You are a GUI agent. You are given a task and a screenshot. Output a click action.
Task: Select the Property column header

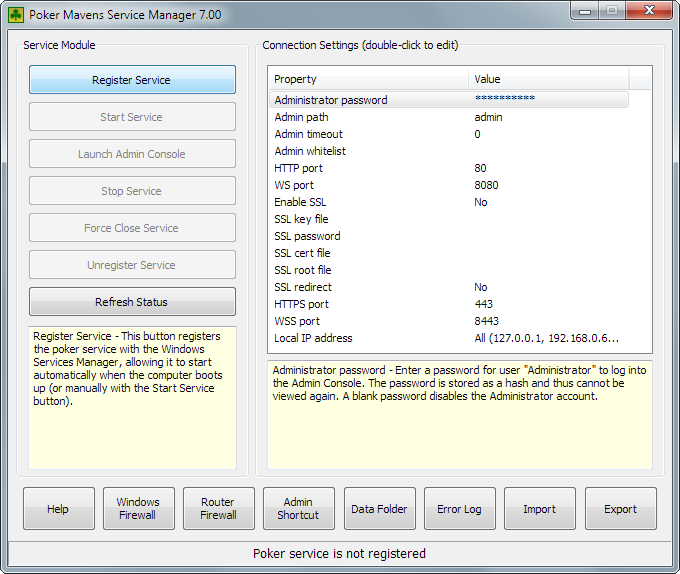[x=369, y=79]
